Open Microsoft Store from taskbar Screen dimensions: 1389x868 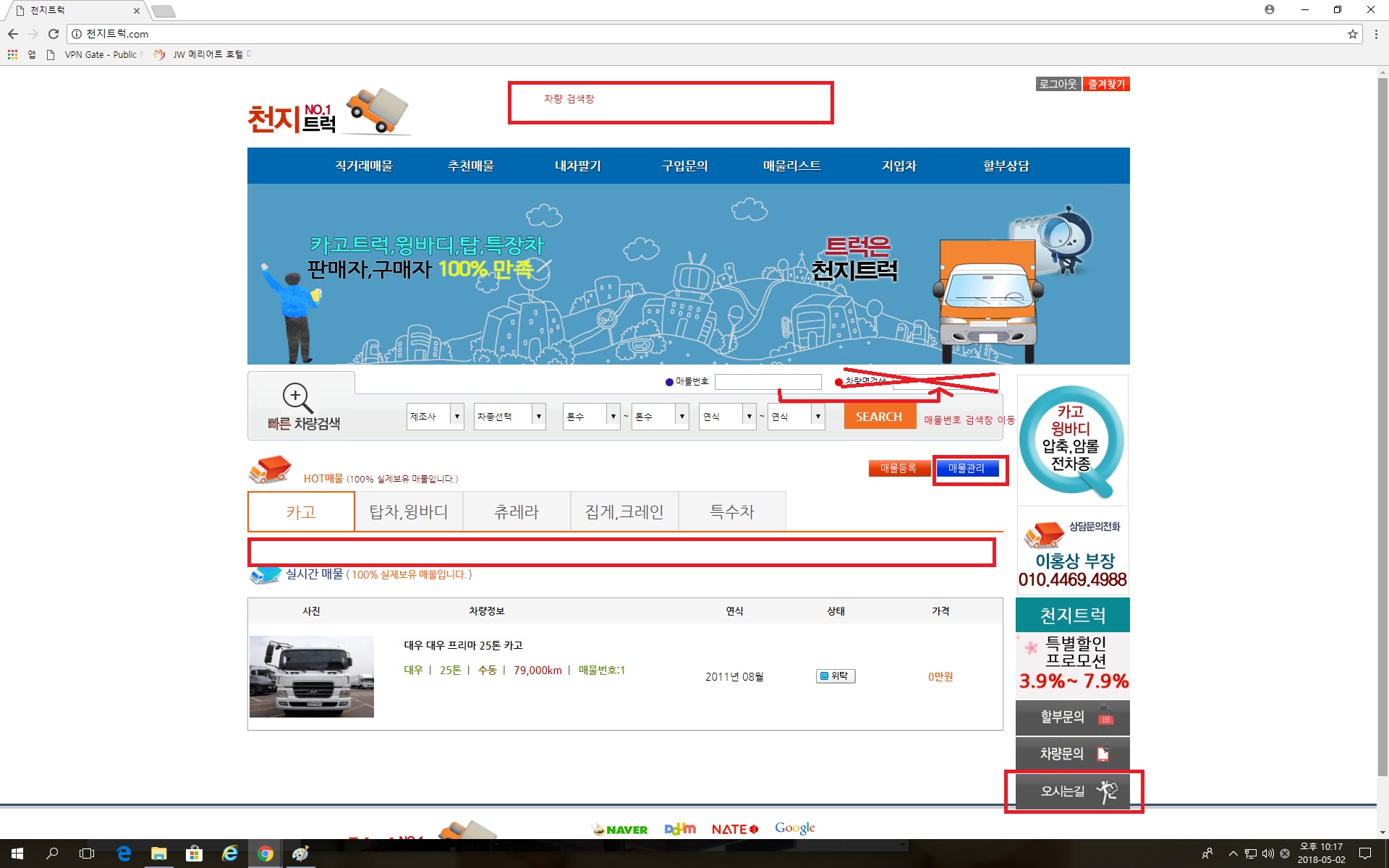point(194,854)
